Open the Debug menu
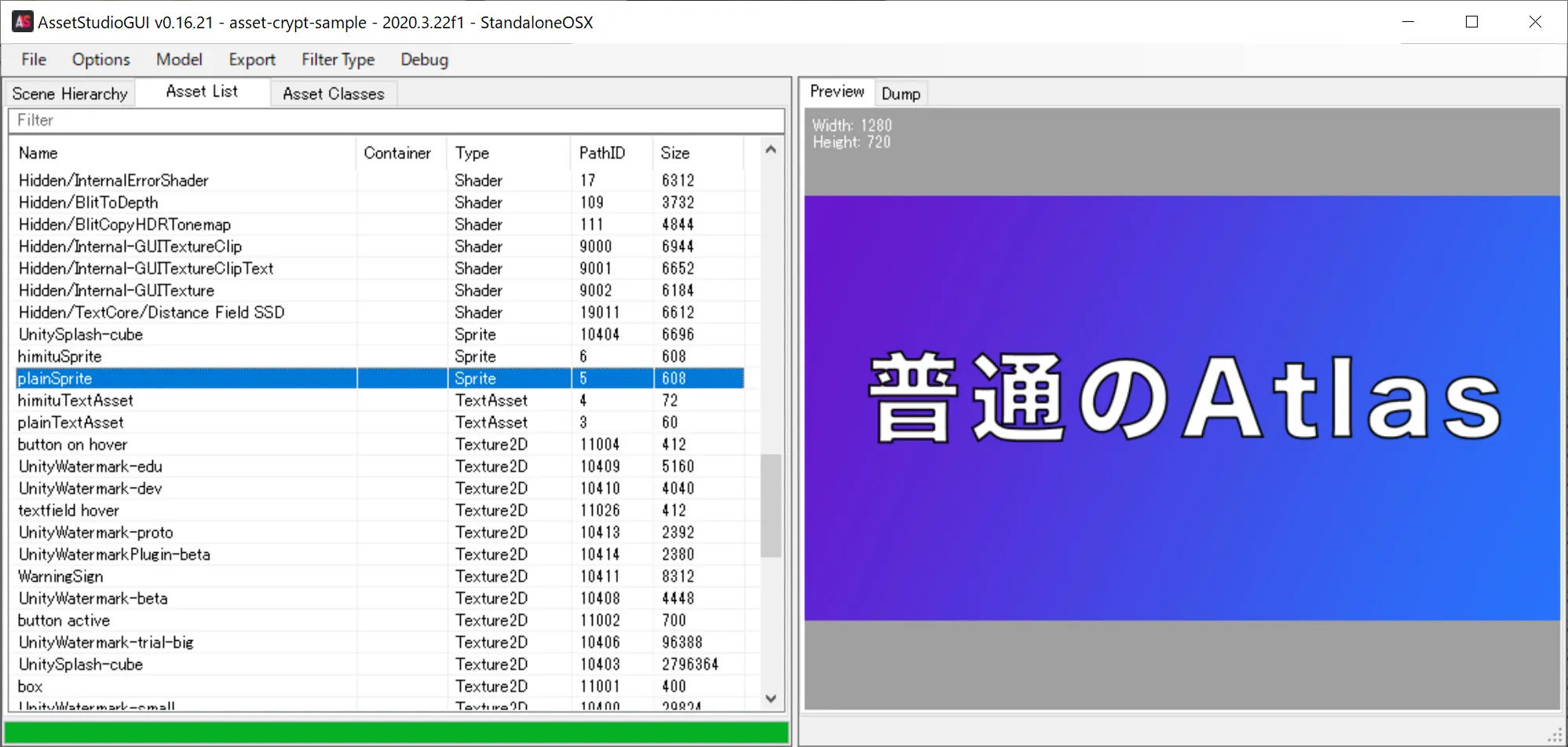Screen dimensions: 1568x747 [423, 59]
